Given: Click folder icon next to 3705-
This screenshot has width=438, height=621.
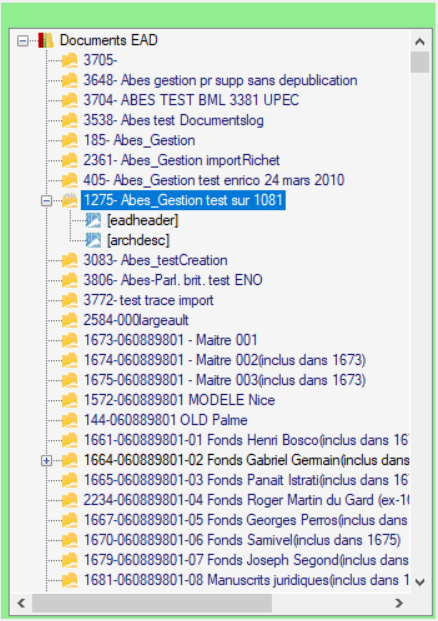Looking at the screenshot, I should [70, 61].
